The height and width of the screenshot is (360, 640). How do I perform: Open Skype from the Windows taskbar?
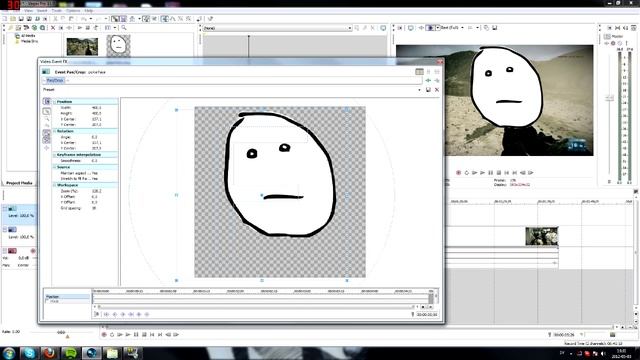[x=29, y=353]
